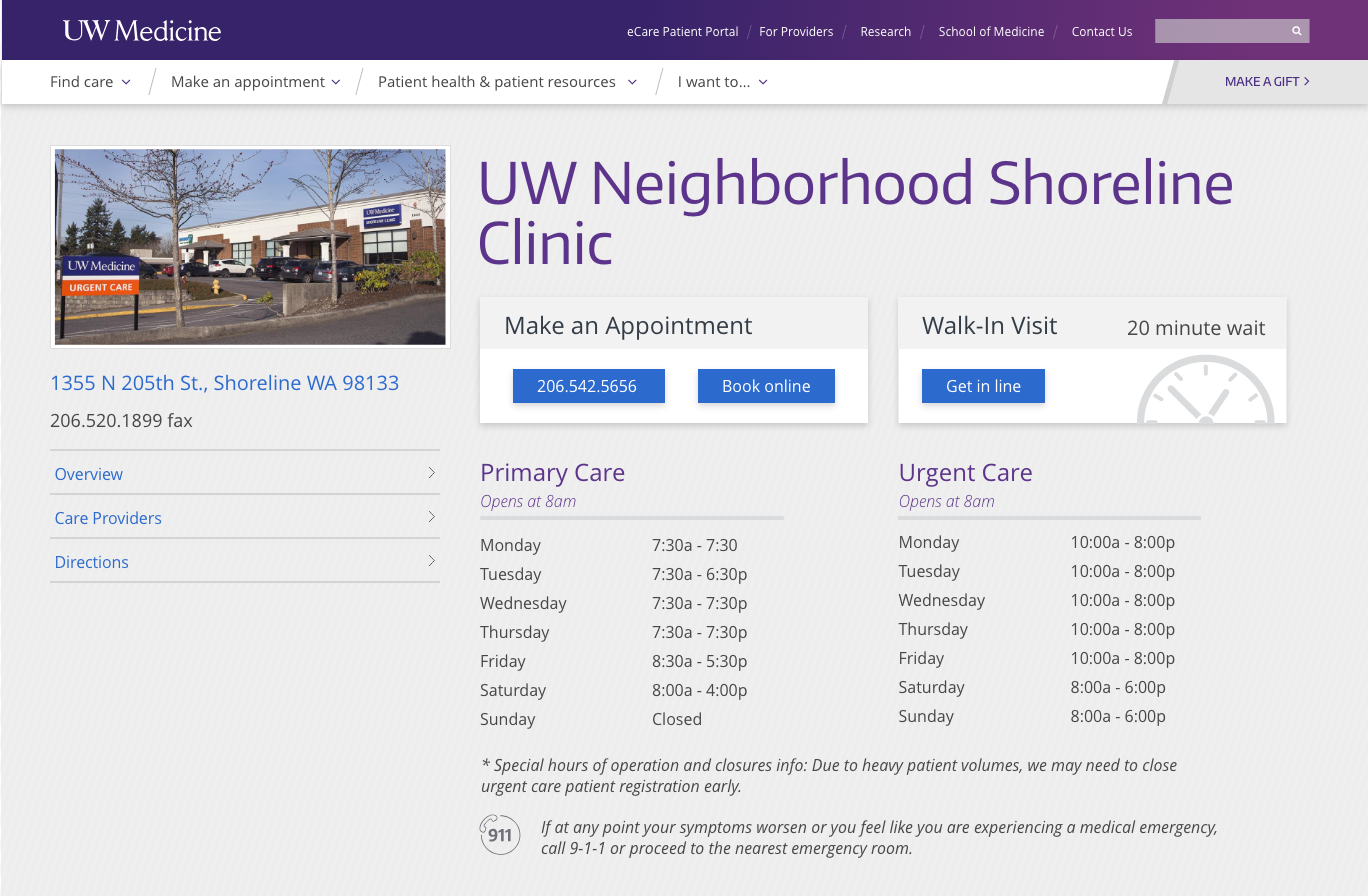Image resolution: width=1368 pixels, height=896 pixels.
Task: Click the Primary Care heading
Action: 553,472
